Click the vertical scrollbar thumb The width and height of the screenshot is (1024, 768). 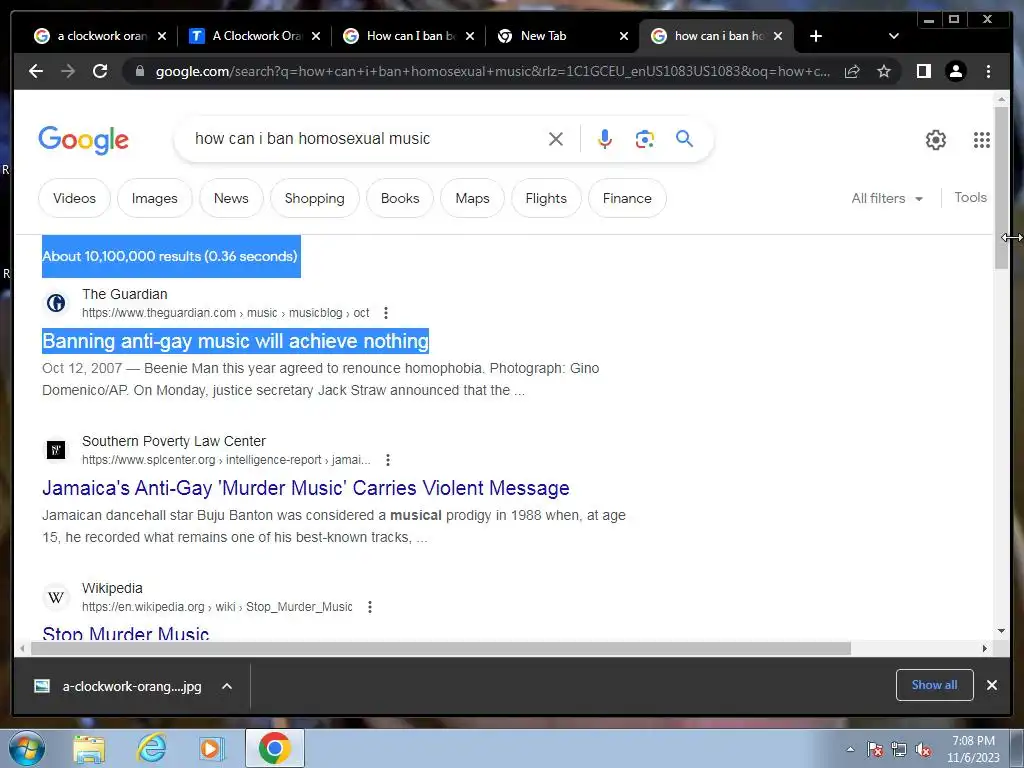coord(1001,187)
